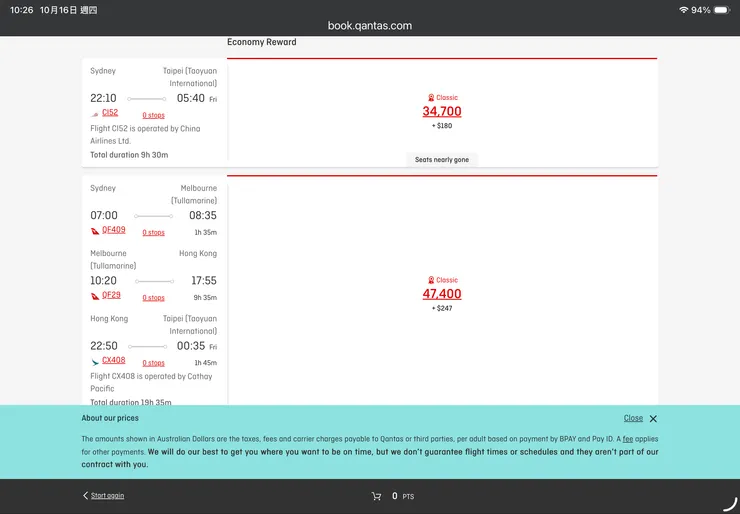Click the 22:50 Hong Kong departure time
The image size is (740, 514).
[104, 345]
